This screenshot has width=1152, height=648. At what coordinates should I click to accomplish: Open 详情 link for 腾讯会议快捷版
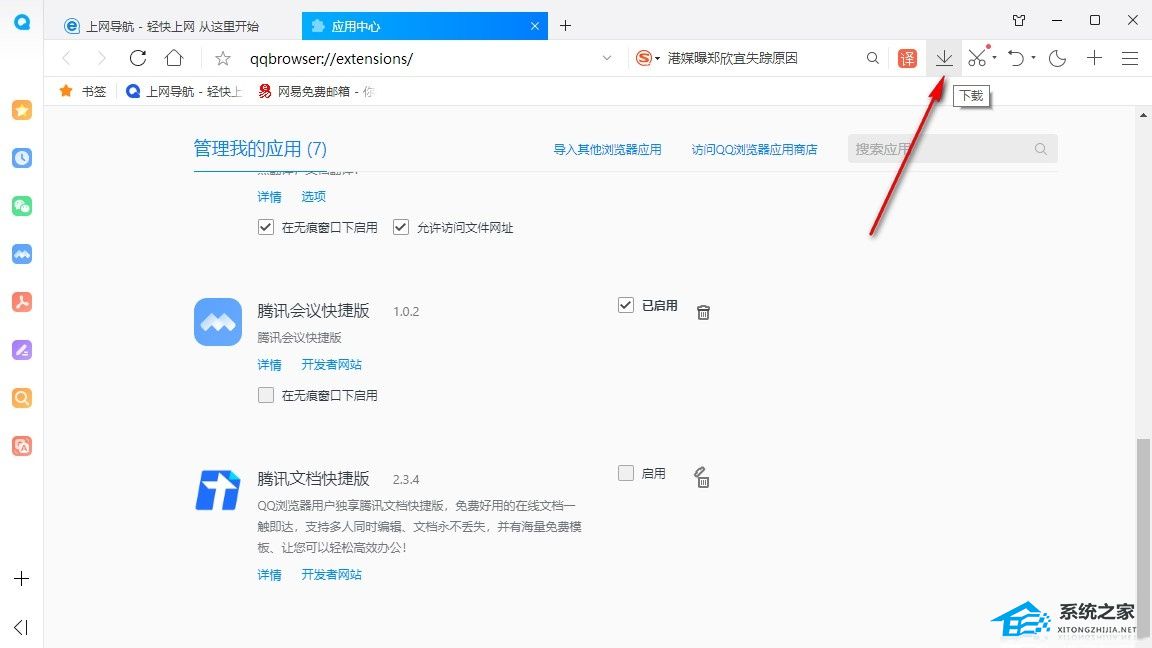pos(270,364)
